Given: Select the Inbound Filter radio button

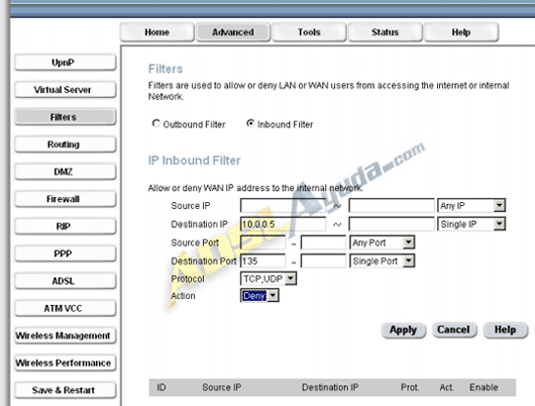Looking at the screenshot, I should 250,123.
